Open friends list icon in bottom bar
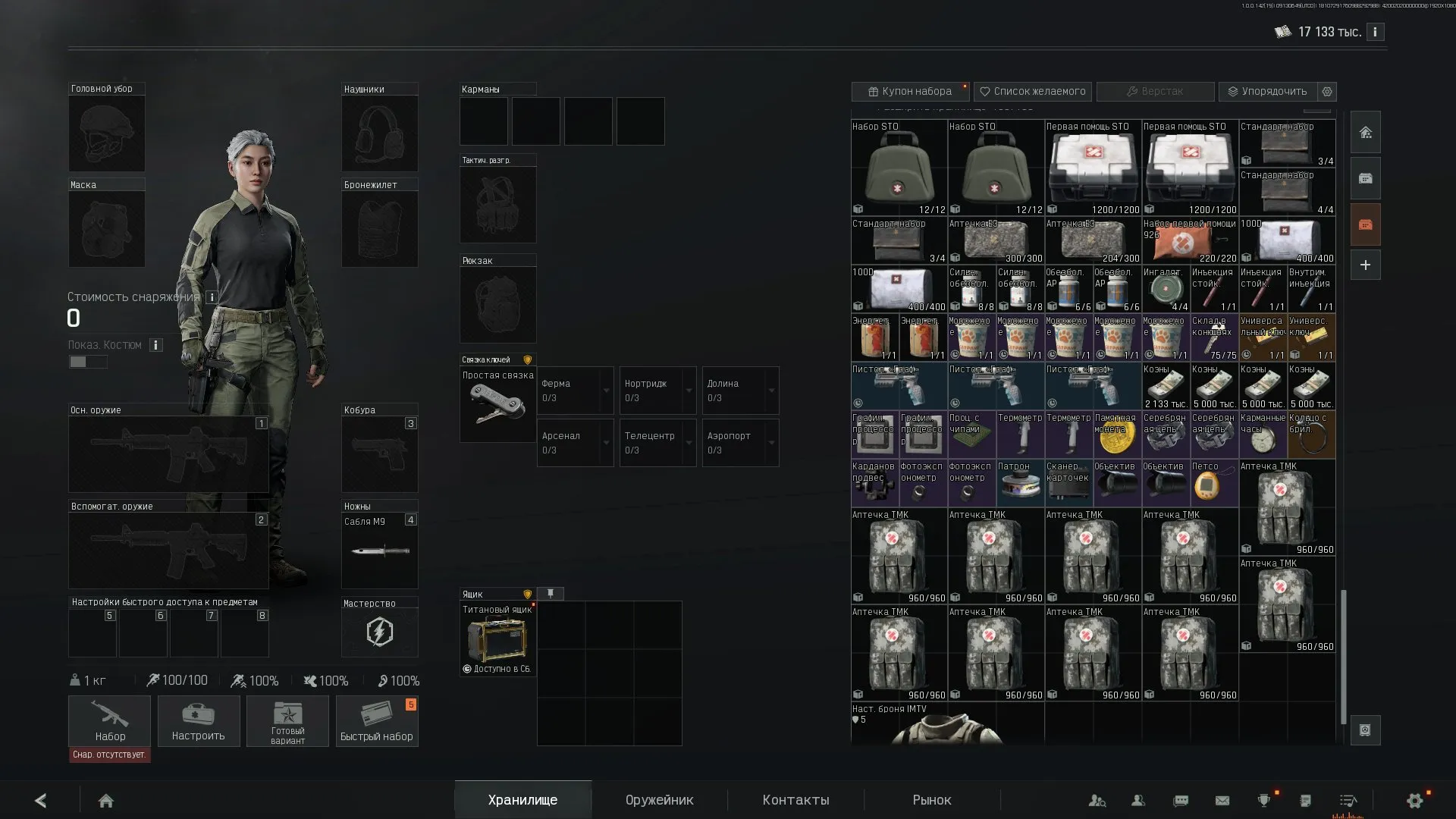This screenshot has height=819, width=1456. (1138, 800)
